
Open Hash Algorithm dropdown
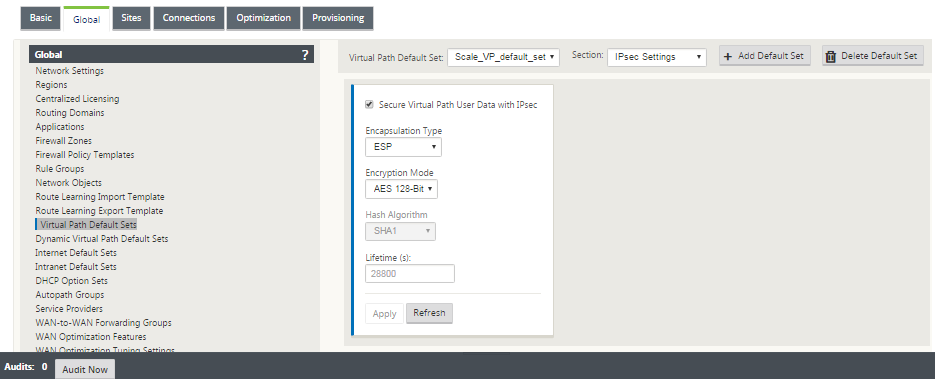point(400,231)
